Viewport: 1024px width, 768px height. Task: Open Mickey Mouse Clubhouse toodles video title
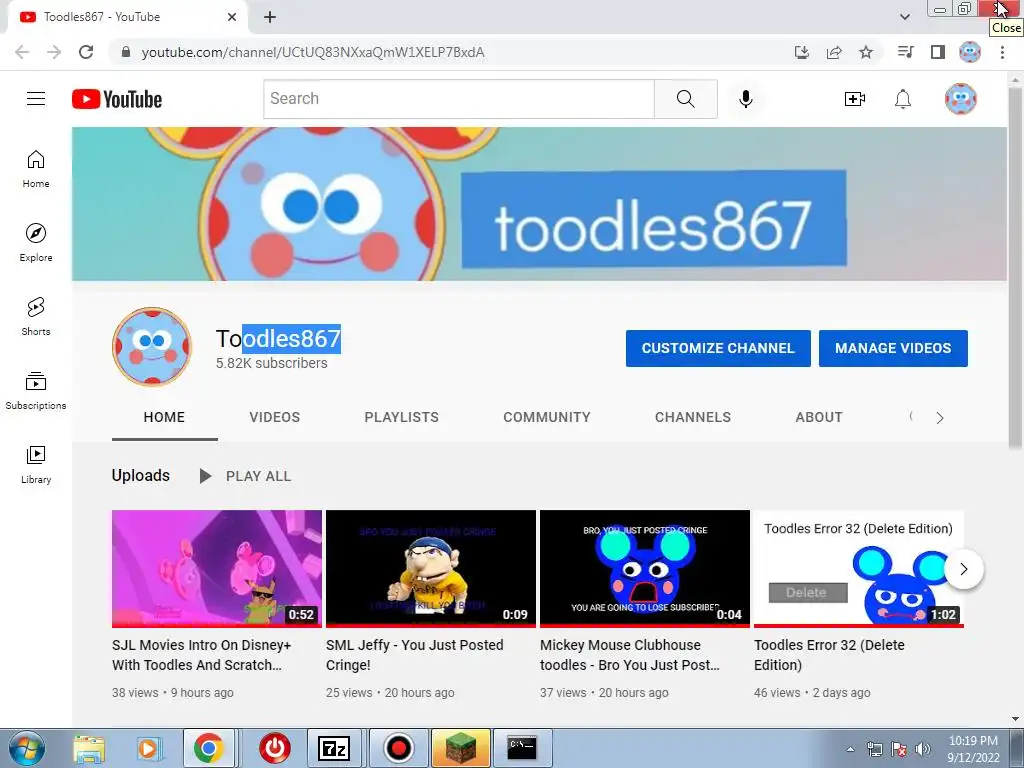630,655
